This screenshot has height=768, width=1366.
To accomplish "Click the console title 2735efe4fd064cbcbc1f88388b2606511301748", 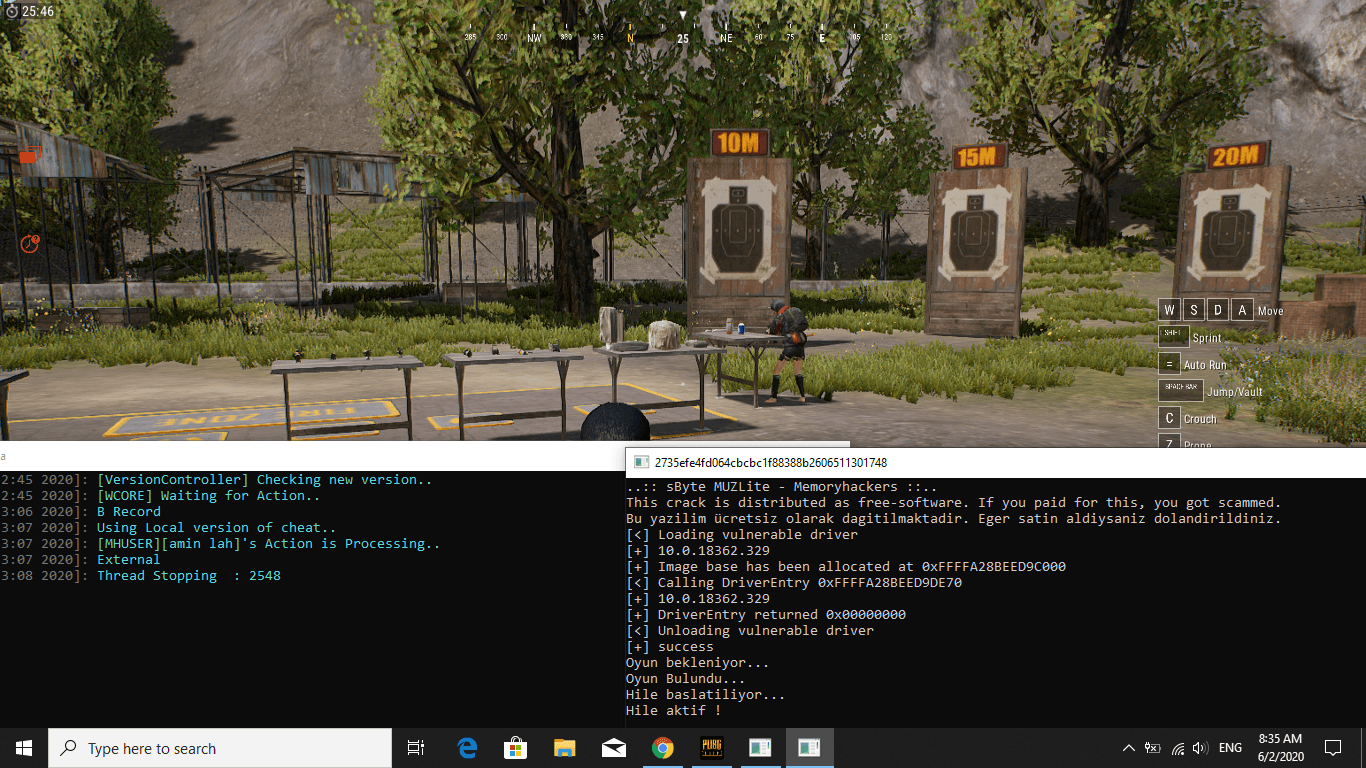I will click(x=770, y=463).
